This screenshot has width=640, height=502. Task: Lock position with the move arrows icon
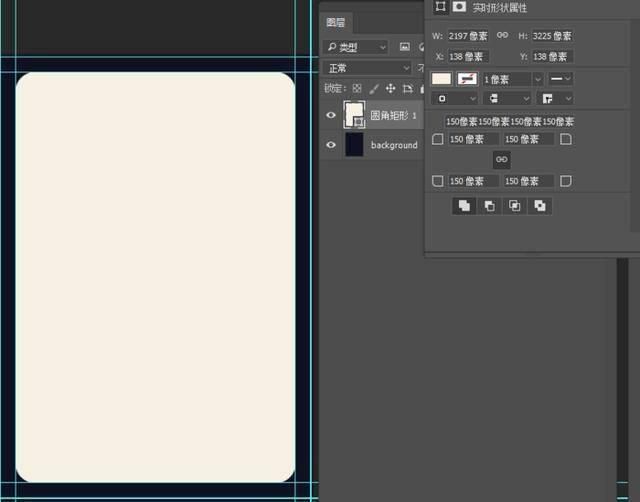[390, 88]
